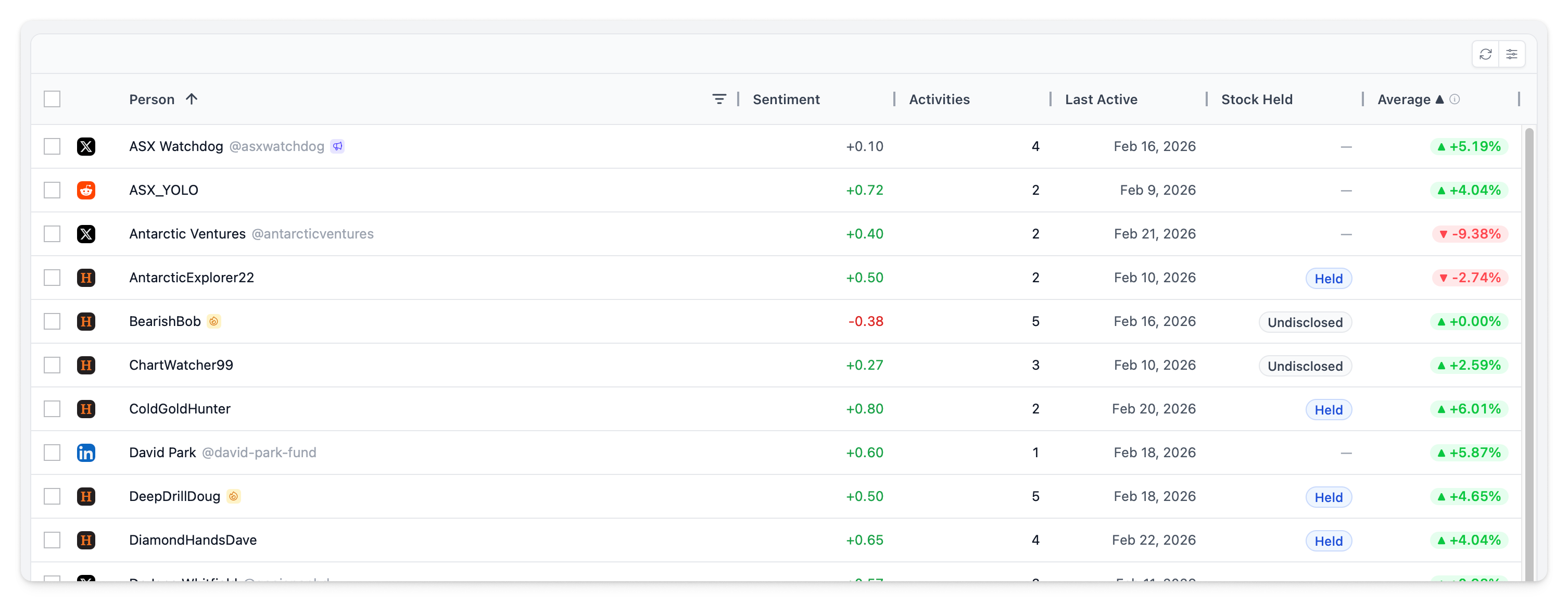
Task: Click the HotCopper icon for ColdGoldHunter
Action: [x=86, y=409]
